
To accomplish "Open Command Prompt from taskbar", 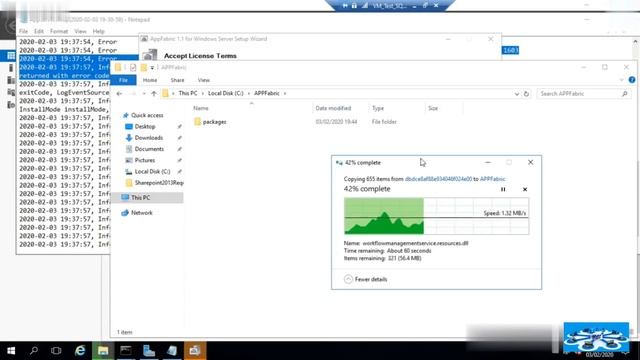I will click(x=126, y=351).
